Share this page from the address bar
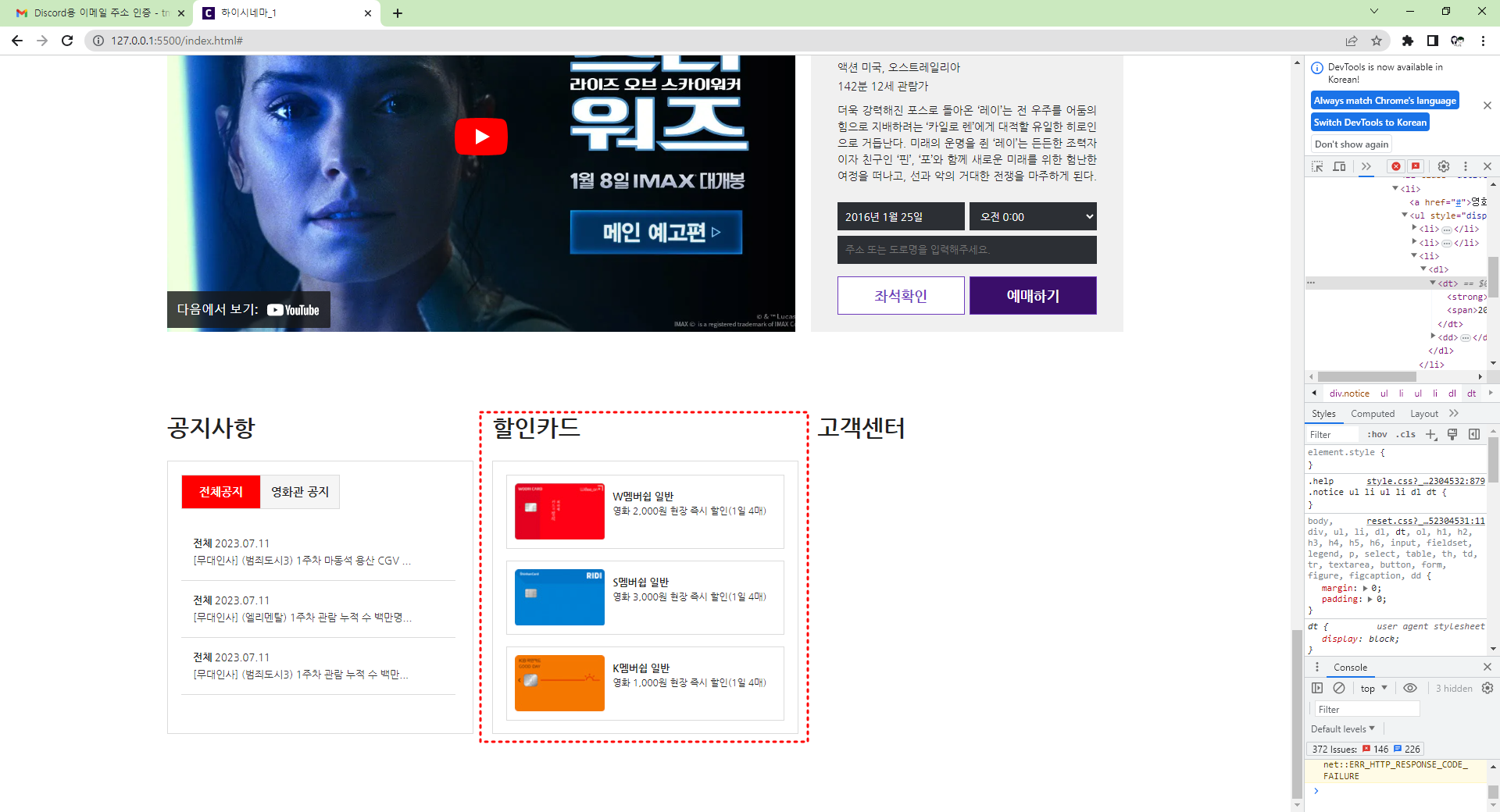This screenshot has width=1500, height=812. [x=1352, y=41]
